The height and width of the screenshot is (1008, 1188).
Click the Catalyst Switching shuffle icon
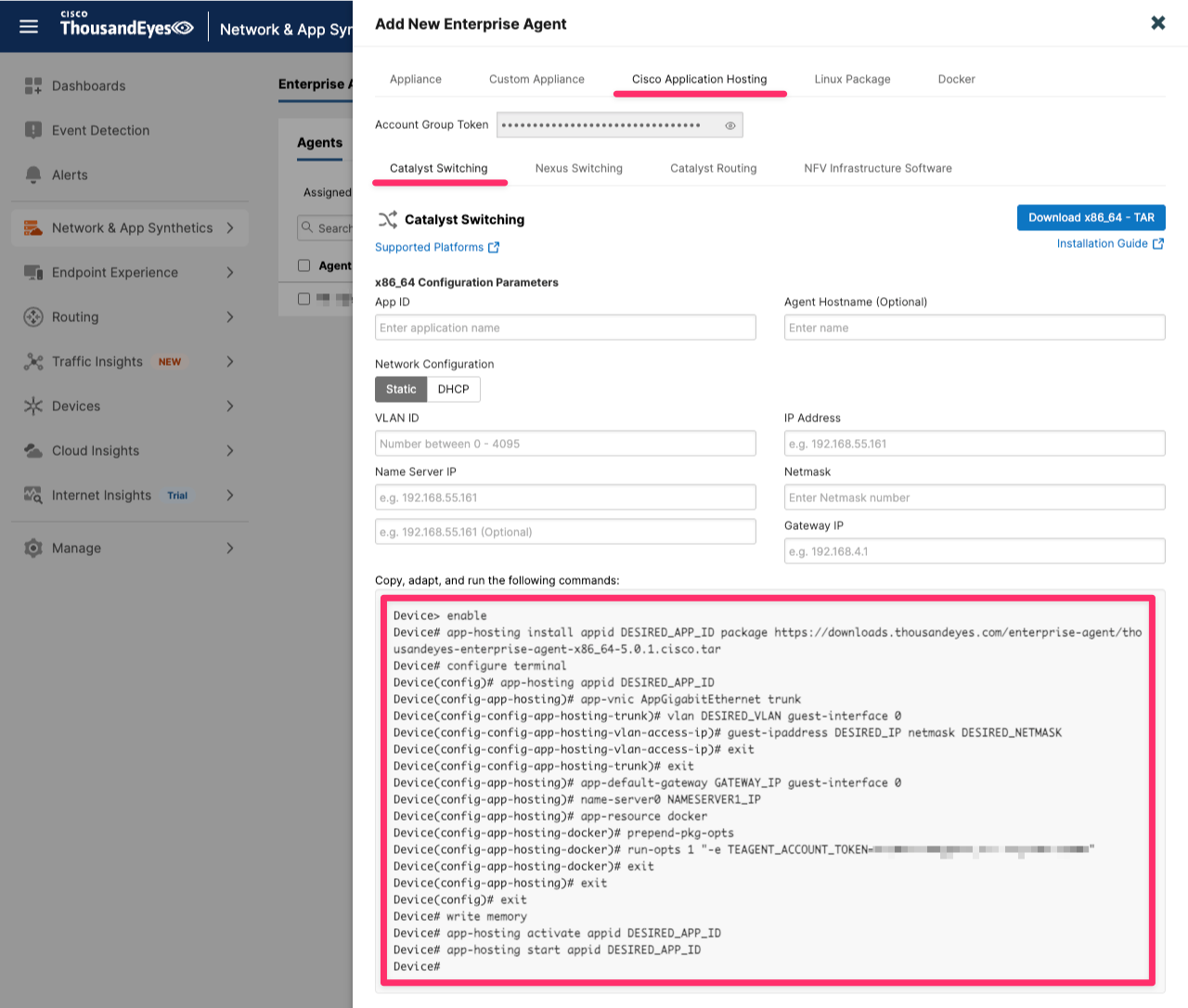[x=387, y=219]
